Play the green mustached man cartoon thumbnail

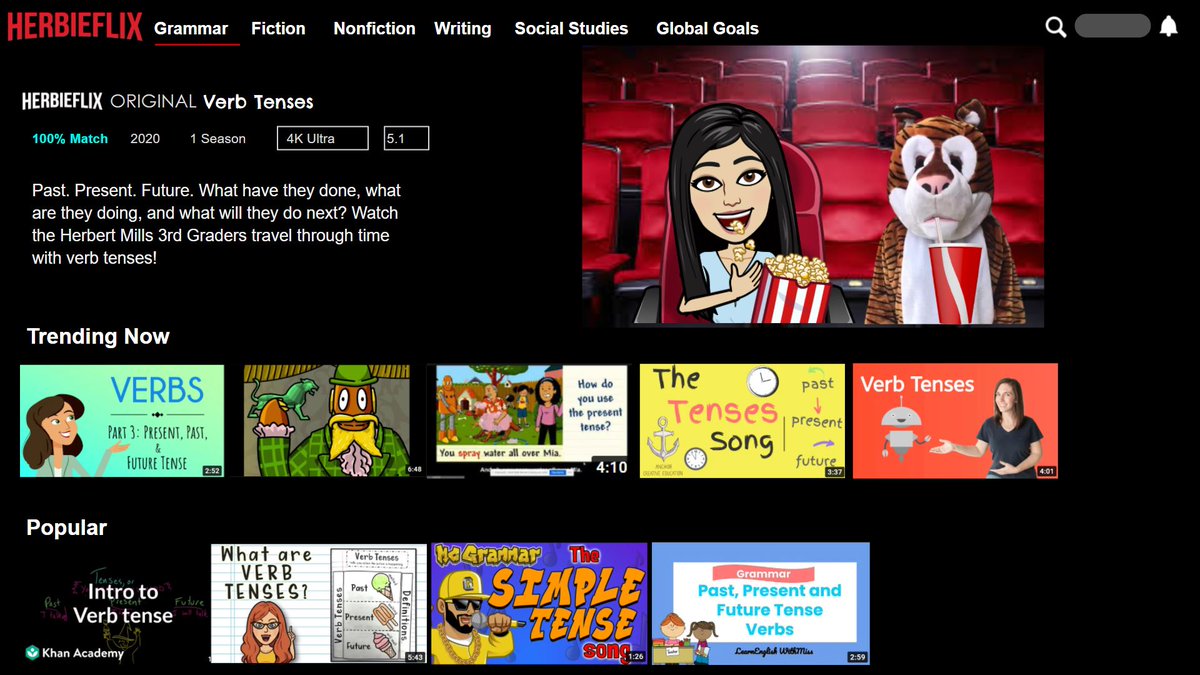(327, 420)
